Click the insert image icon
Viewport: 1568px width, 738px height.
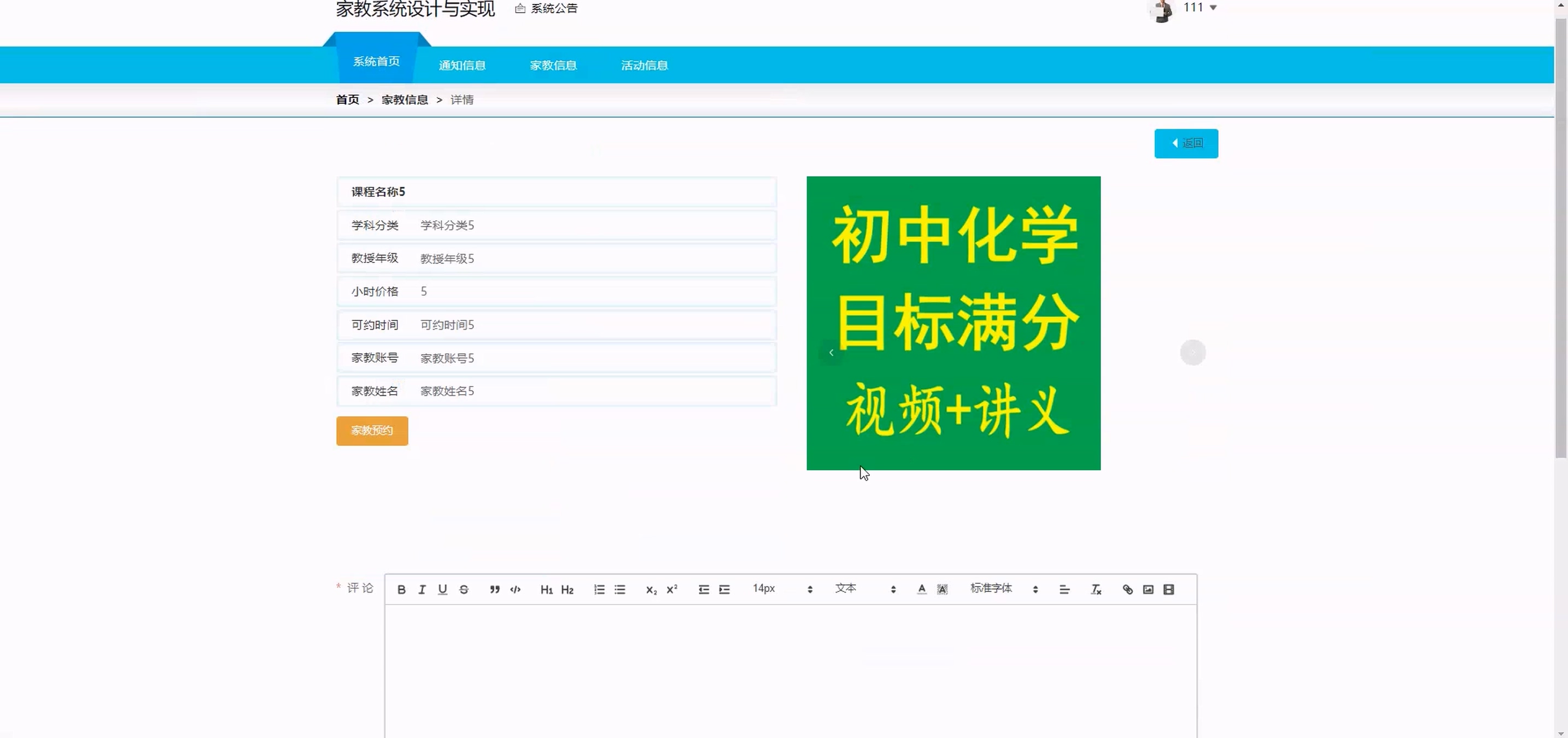point(1148,589)
